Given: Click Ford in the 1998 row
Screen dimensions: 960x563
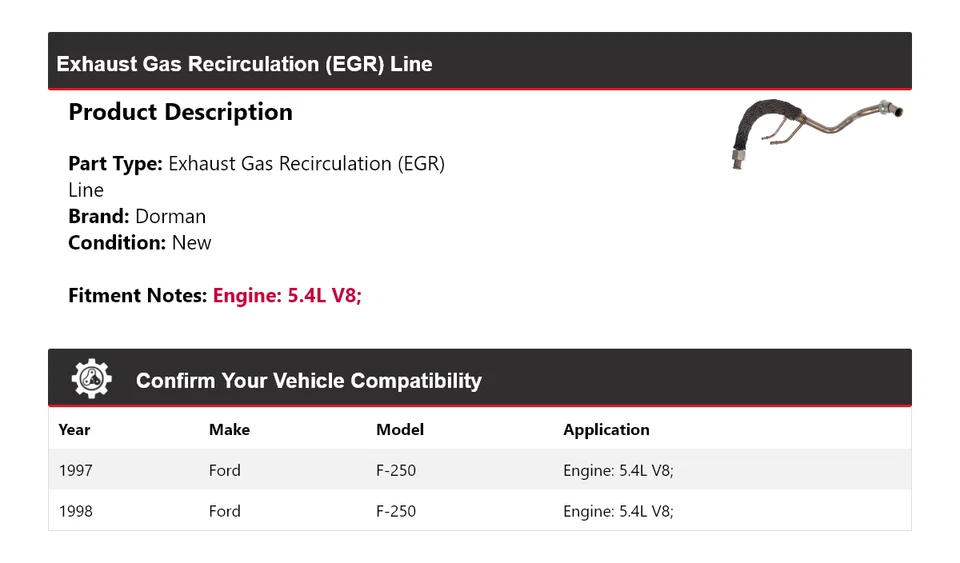Looking at the screenshot, I should coord(225,511).
